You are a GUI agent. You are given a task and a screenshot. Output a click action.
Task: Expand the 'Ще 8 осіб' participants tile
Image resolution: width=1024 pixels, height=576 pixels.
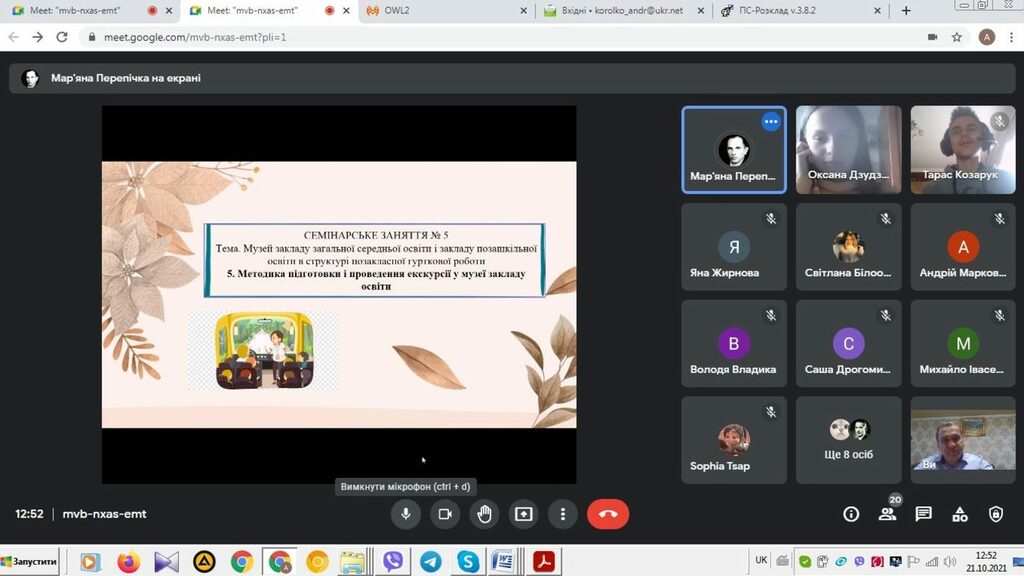pyautogui.click(x=849, y=440)
